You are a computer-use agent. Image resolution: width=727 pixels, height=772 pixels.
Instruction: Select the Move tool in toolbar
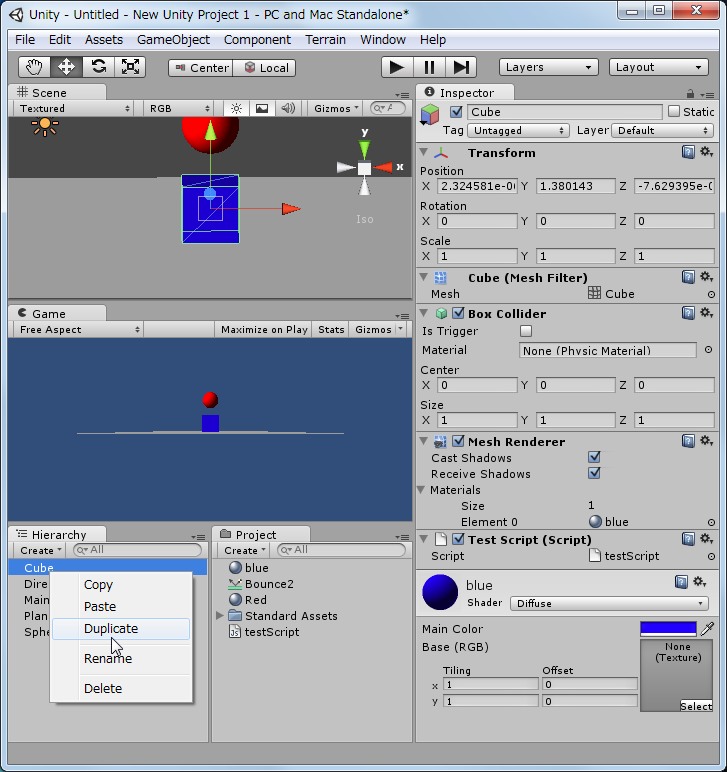[66, 67]
